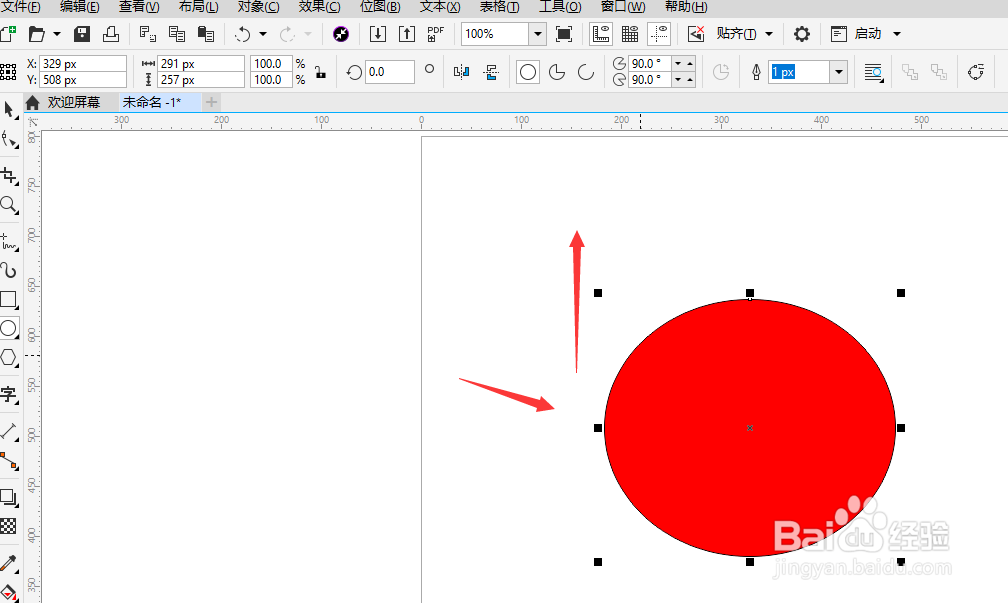
Task: Choose the full Ellipse shape mode
Action: click(x=528, y=72)
